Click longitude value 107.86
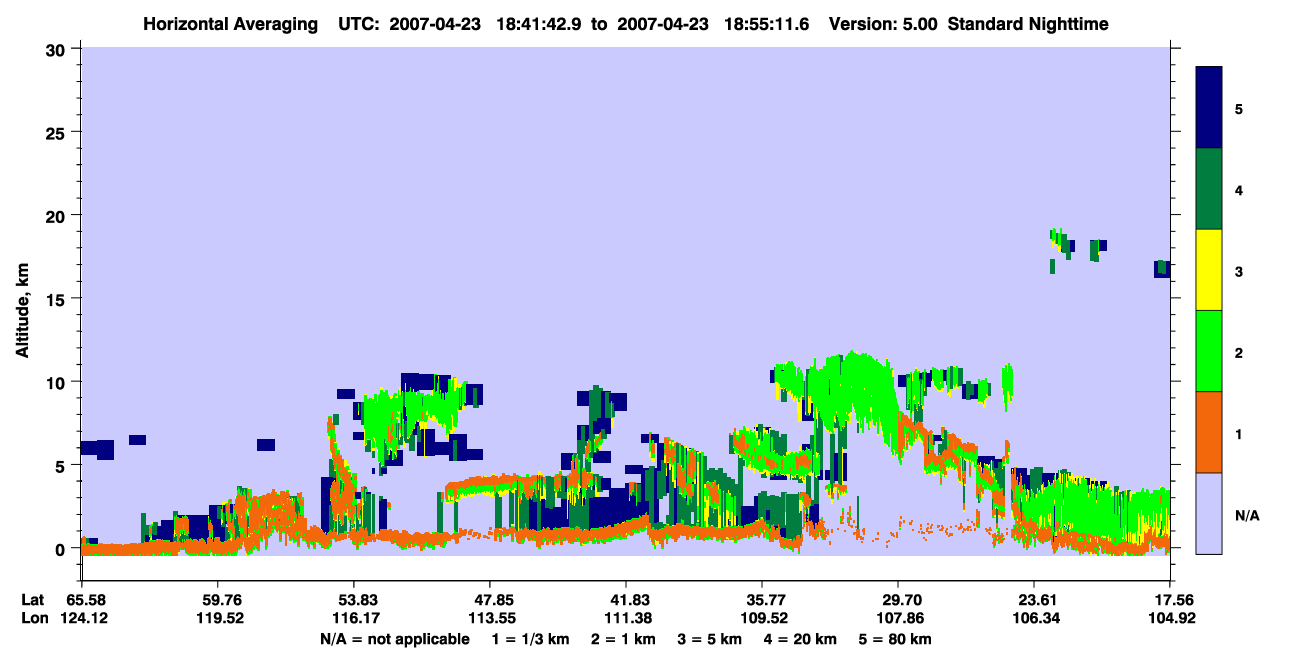Screen dimensions: 1300x667 pyautogui.click(x=898, y=618)
